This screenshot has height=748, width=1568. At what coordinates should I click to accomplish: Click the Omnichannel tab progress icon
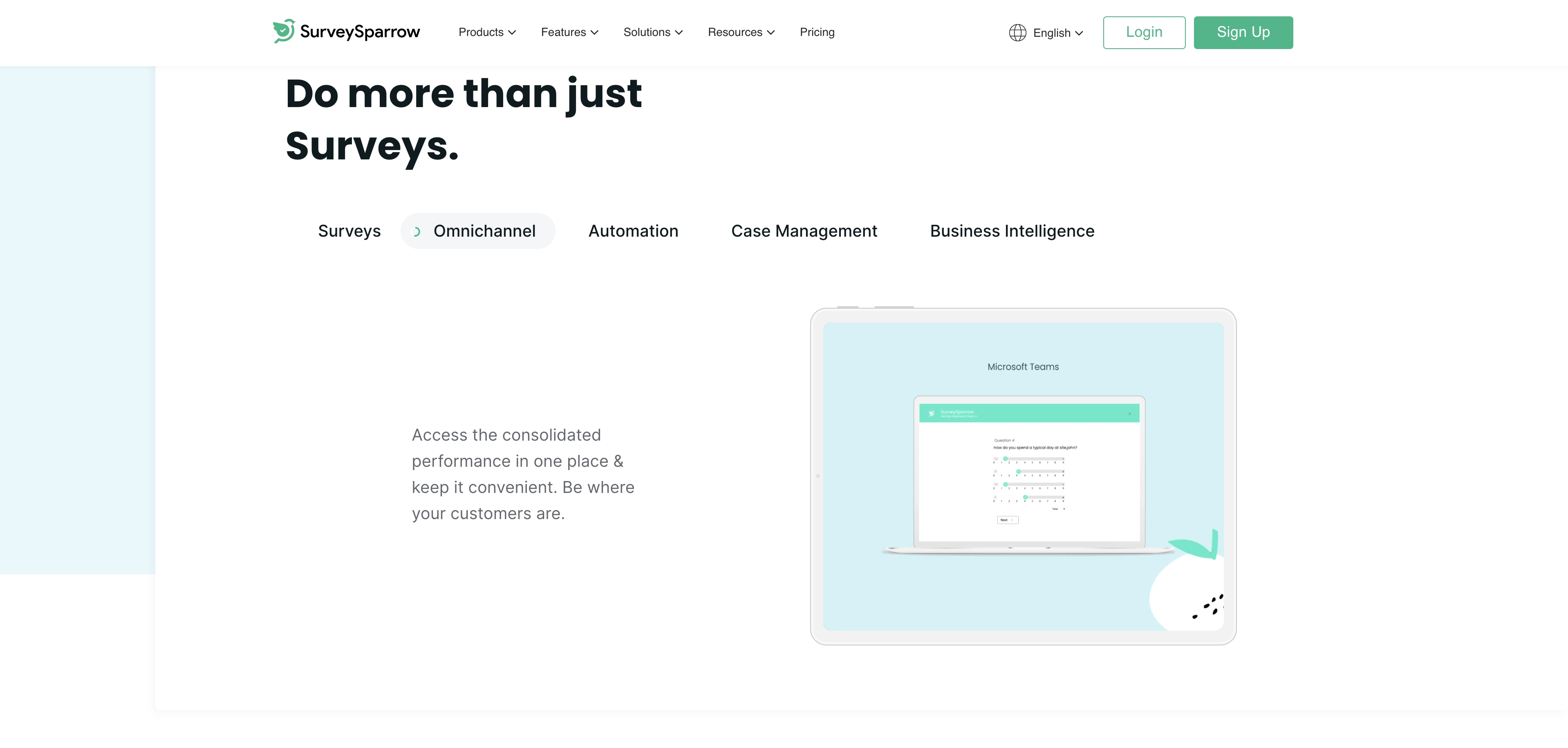[416, 231]
